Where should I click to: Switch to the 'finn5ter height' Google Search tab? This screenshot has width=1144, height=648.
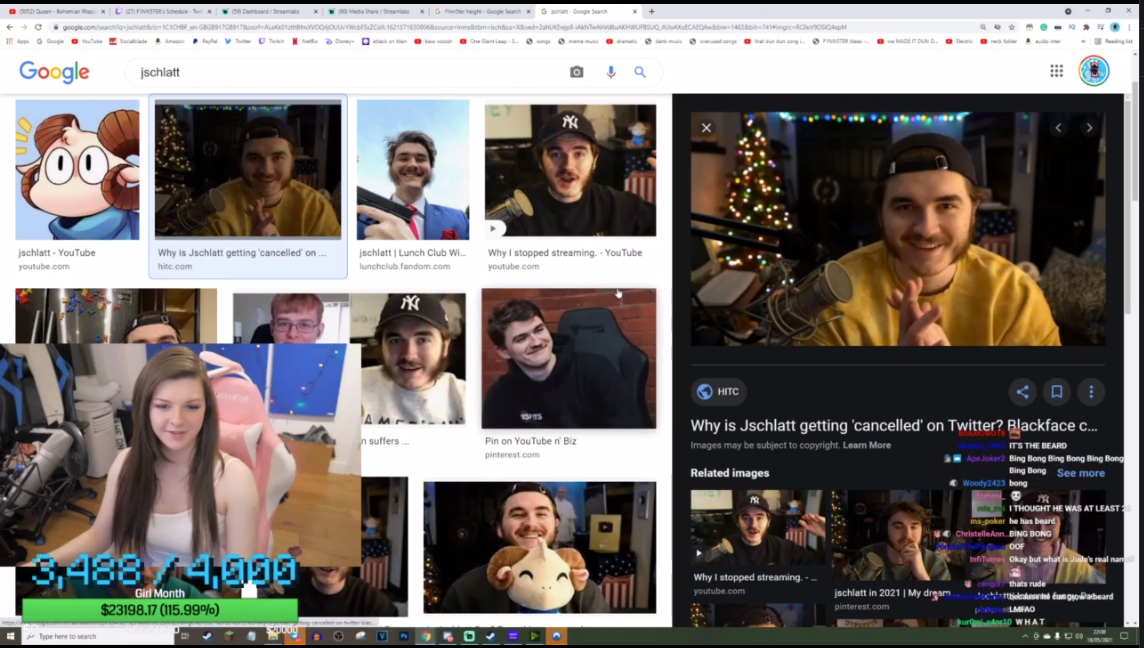tap(482, 12)
